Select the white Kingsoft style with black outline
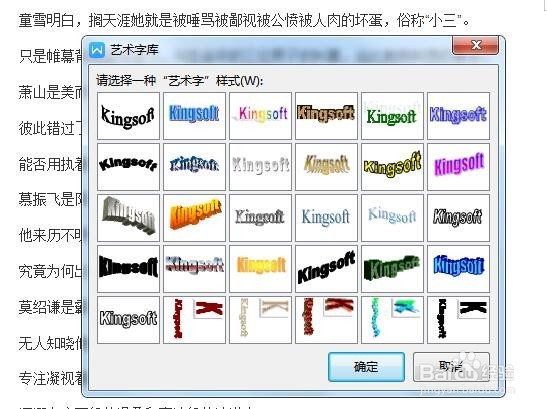 coord(128,320)
